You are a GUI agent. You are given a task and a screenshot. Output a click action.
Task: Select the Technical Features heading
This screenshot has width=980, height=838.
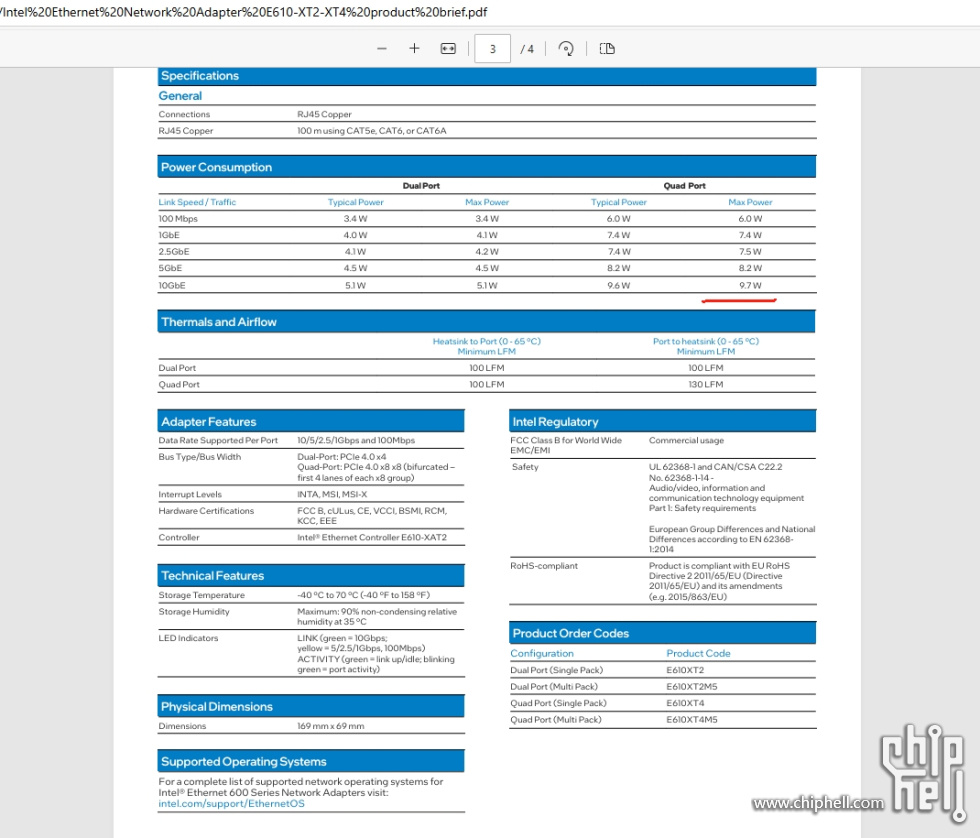[x=311, y=576]
